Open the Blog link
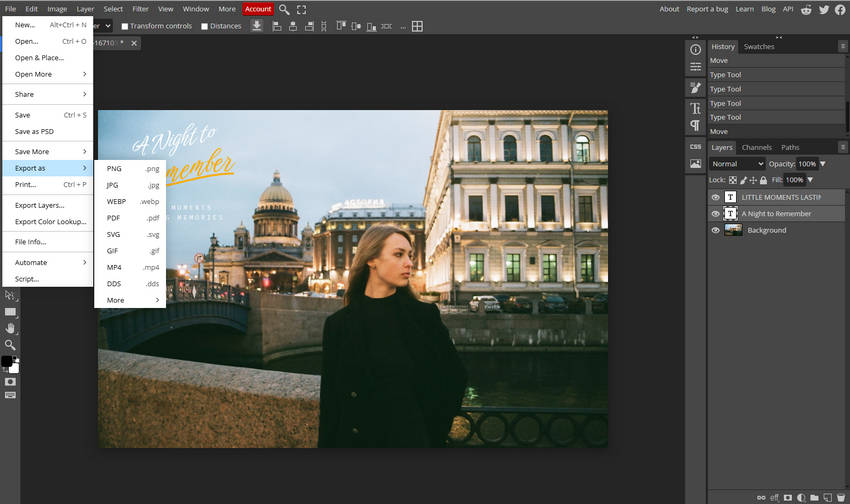The image size is (850, 504). tap(768, 9)
